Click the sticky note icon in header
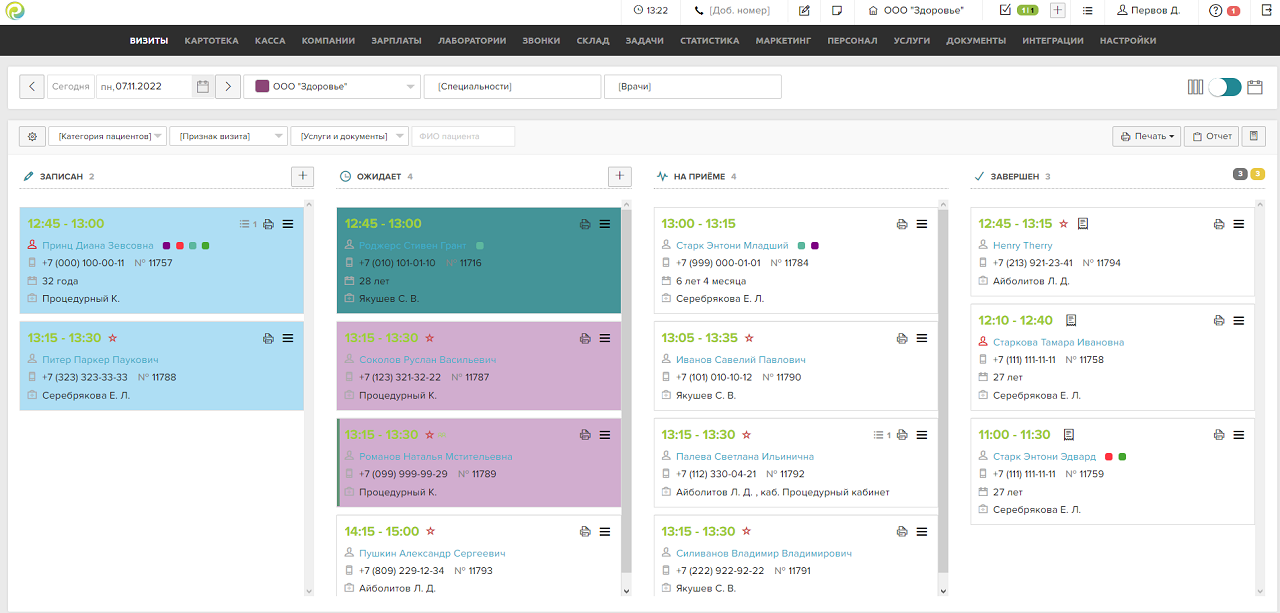 tap(836, 11)
